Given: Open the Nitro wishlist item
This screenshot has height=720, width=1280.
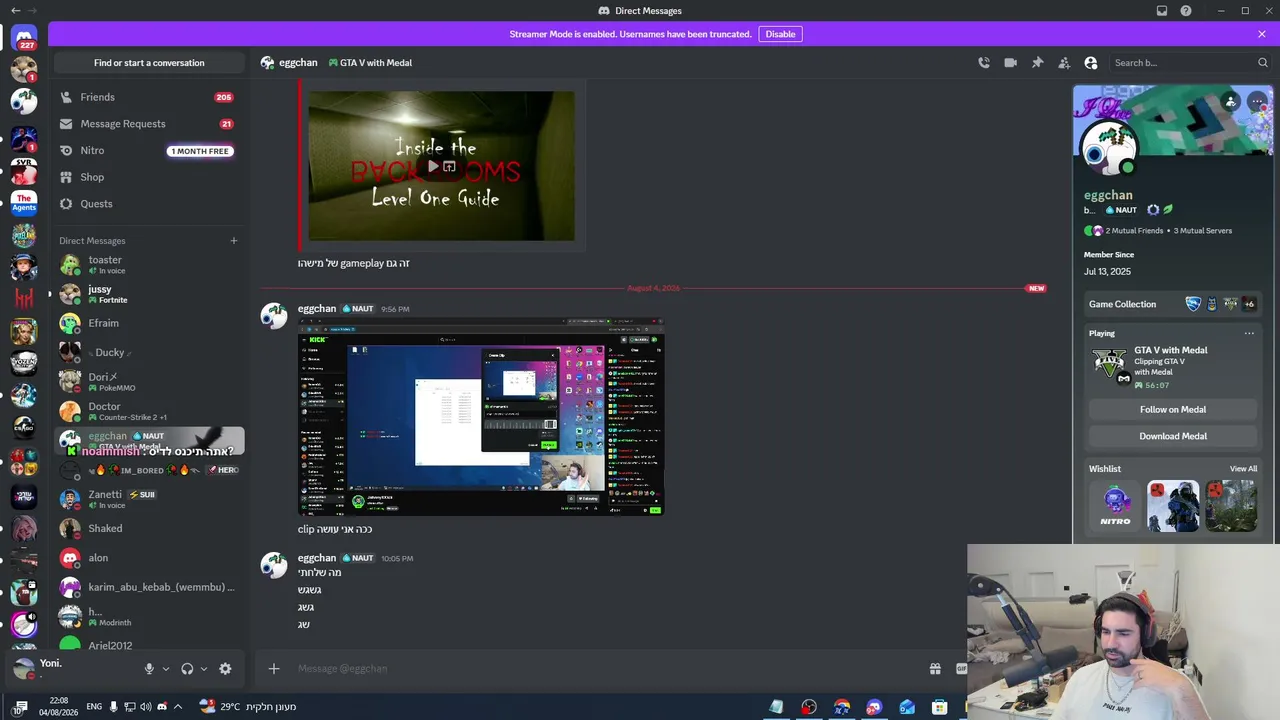Looking at the screenshot, I should pyautogui.click(x=1116, y=506).
